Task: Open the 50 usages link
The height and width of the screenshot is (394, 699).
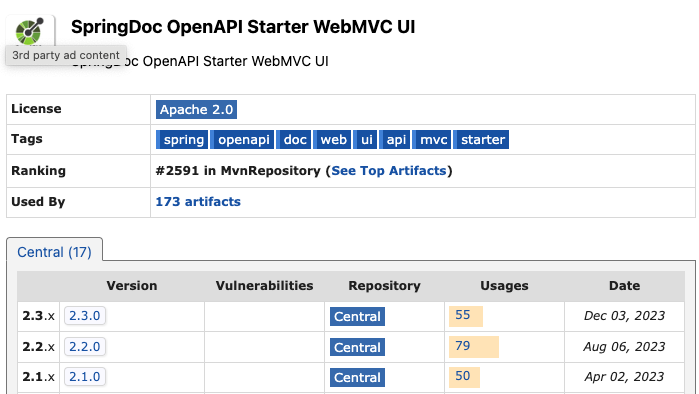Action: (x=463, y=376)
